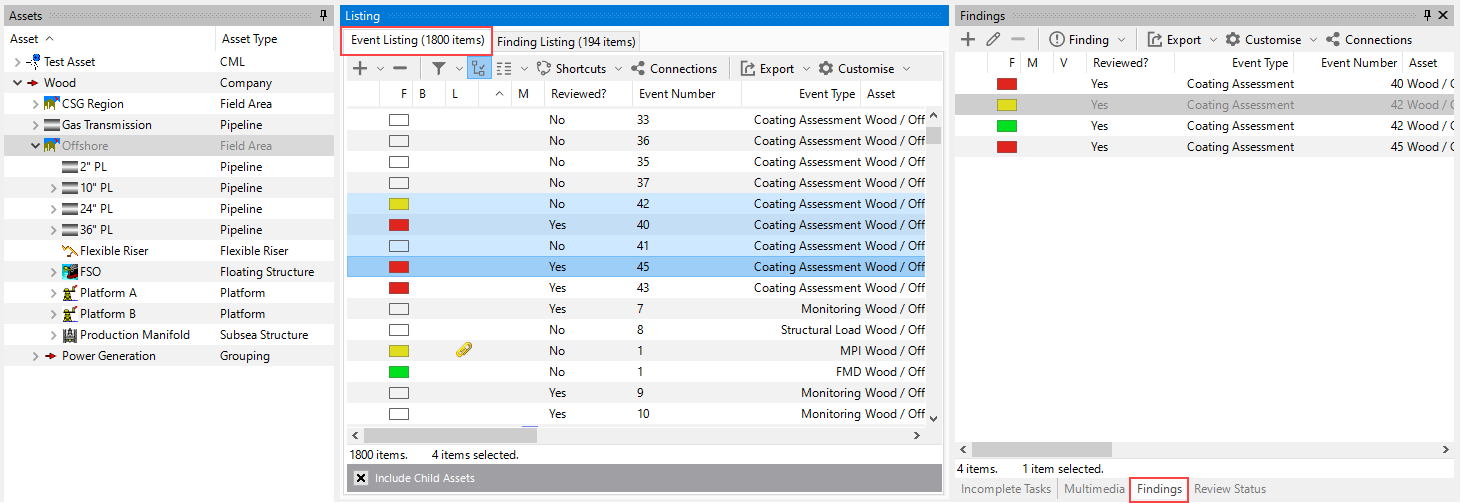Collapse the Wood company node
The height and width of the screenshot is (503, 1465).
[x=17, y=83]
